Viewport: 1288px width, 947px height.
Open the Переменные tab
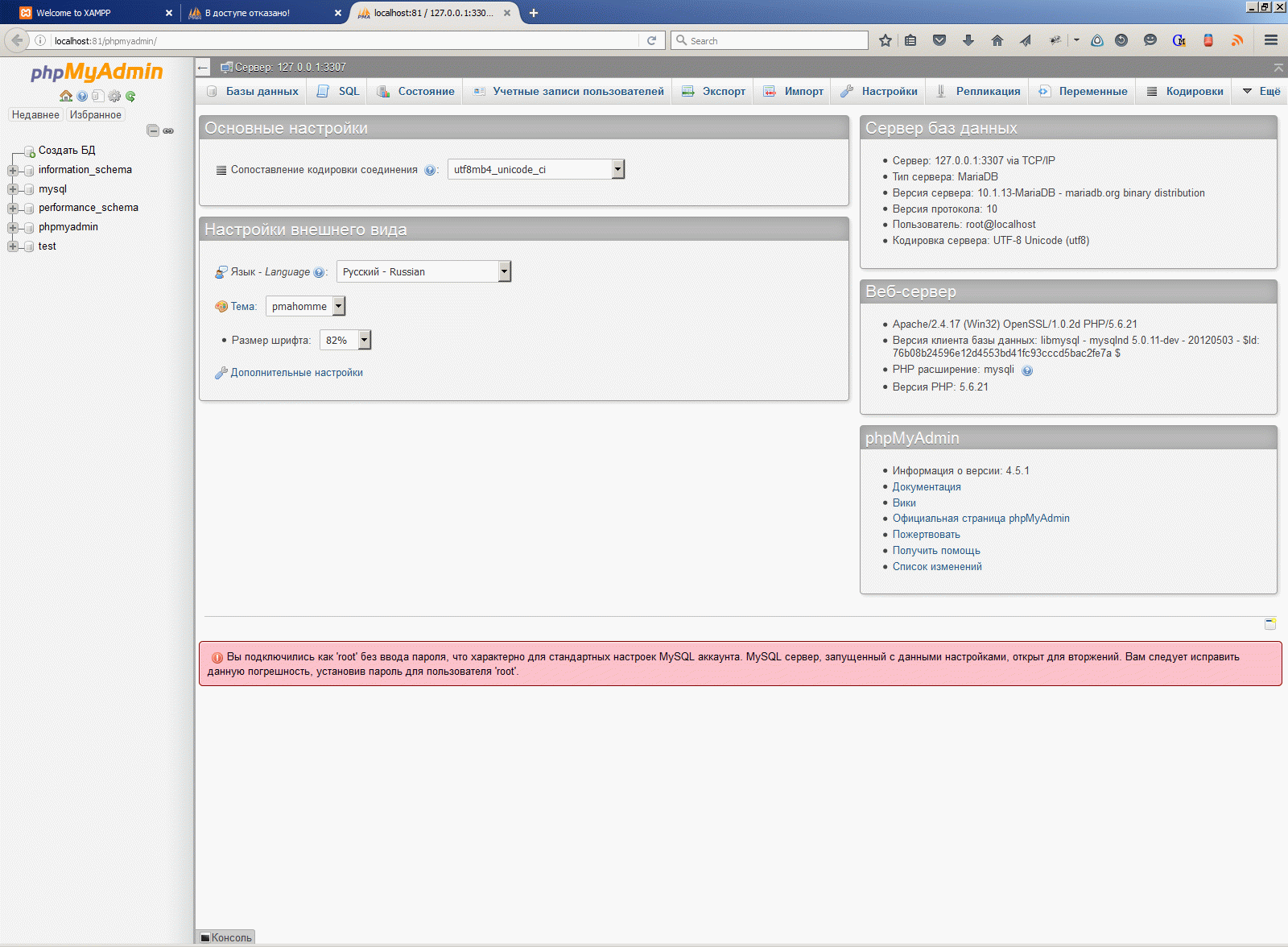tap(1083, 91)
